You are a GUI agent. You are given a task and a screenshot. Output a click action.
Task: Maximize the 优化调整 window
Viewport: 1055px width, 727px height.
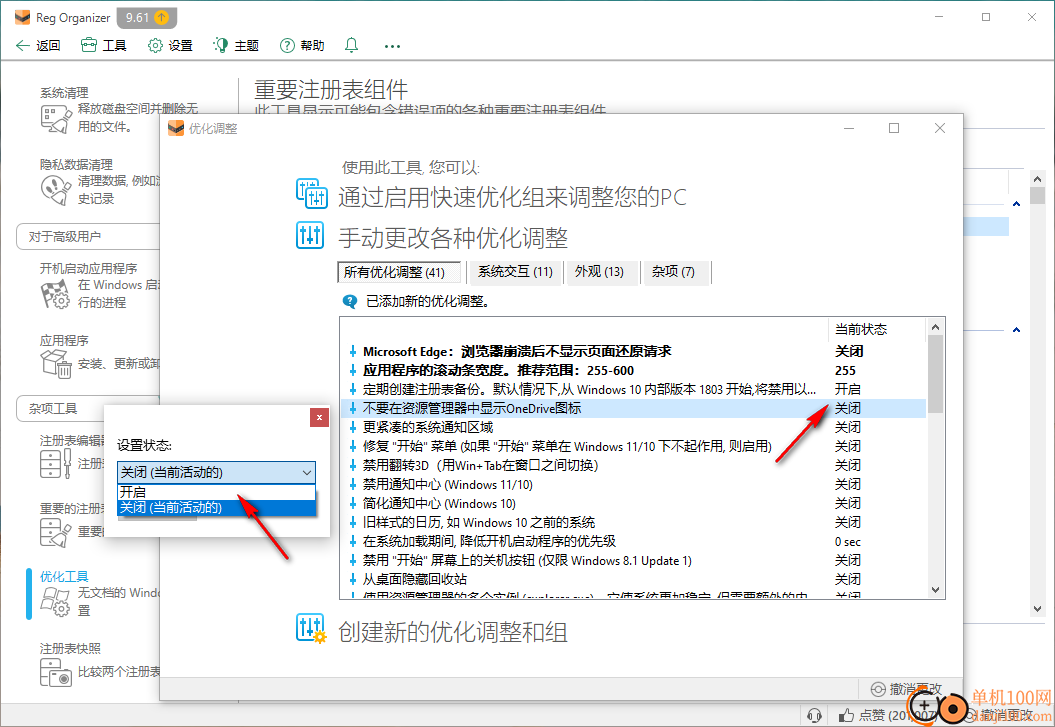coord(894,128)
